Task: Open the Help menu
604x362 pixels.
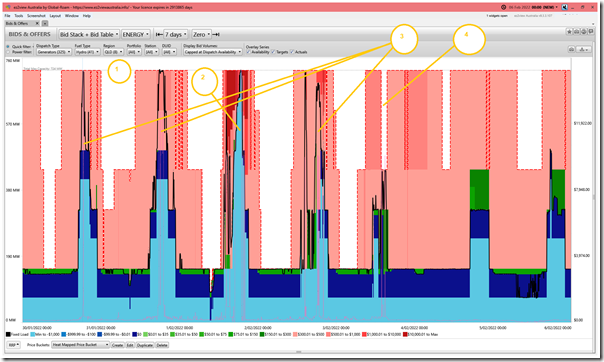Action: point(87,16)
